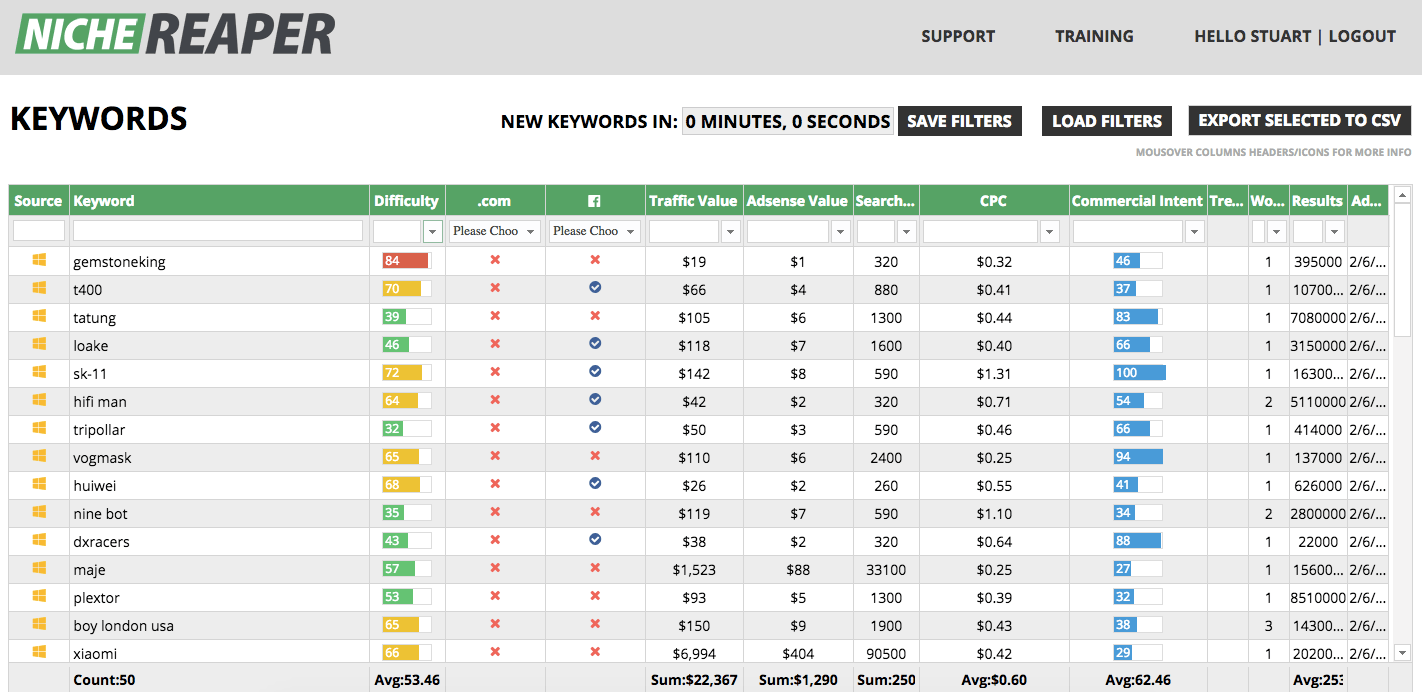Open Commercial Intent filter dropdown arrow
1422x692 pixels.
pos(1194,231)
